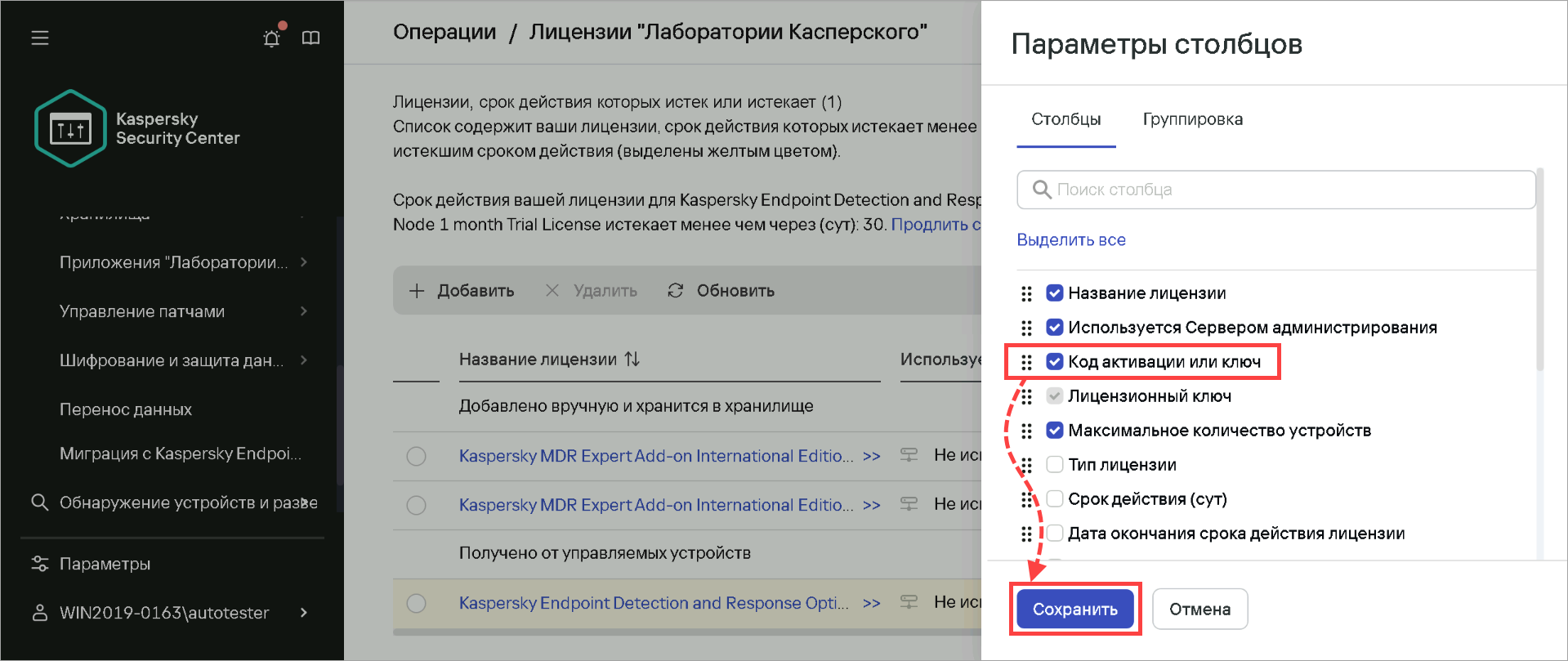This screenshot has height=661, width=1568.
Task: Grab drag handle of Максимальное количество устройств
Action: point(1027,431)
